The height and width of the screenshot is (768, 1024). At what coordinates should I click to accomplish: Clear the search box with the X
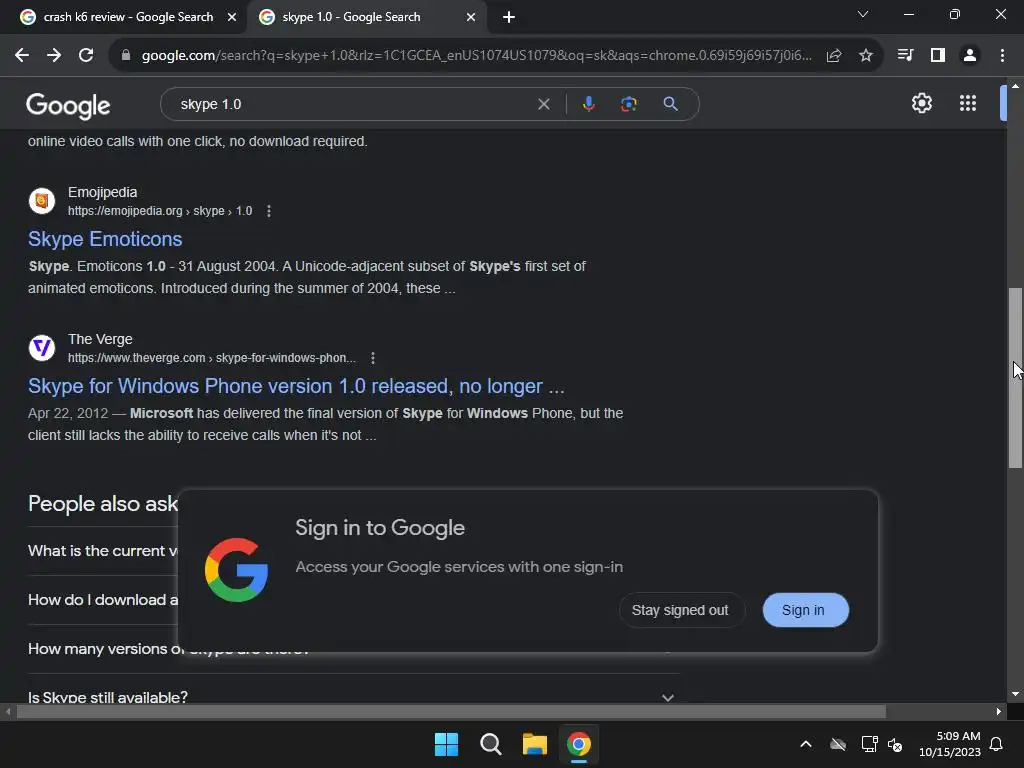[543, 104]
